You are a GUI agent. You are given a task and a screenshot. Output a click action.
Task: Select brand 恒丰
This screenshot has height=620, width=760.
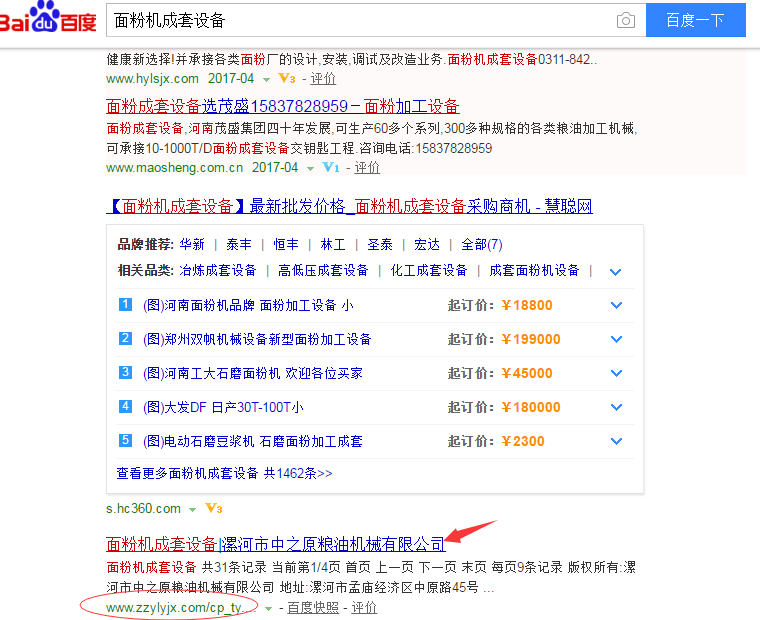(x=286, y=244)
